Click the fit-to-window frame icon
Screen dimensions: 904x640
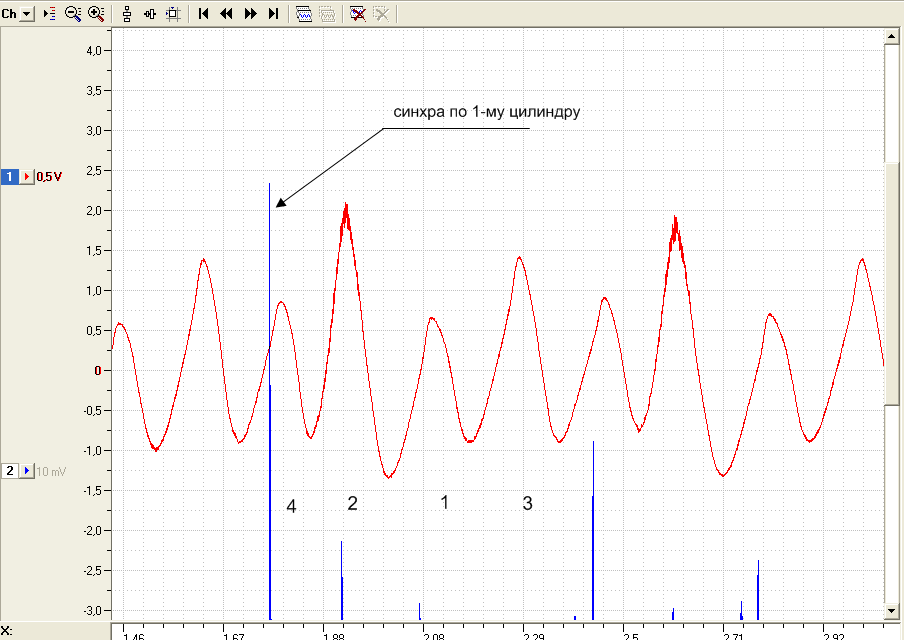(x=173, y=13)
